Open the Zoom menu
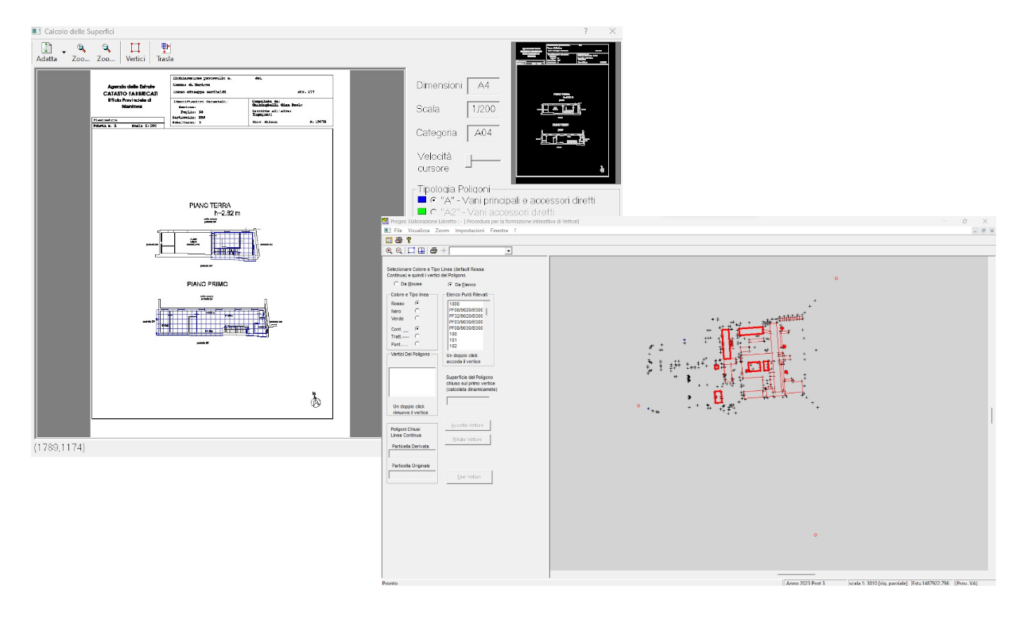Viewport: 1024px width, 620px height. coord(442,231)
